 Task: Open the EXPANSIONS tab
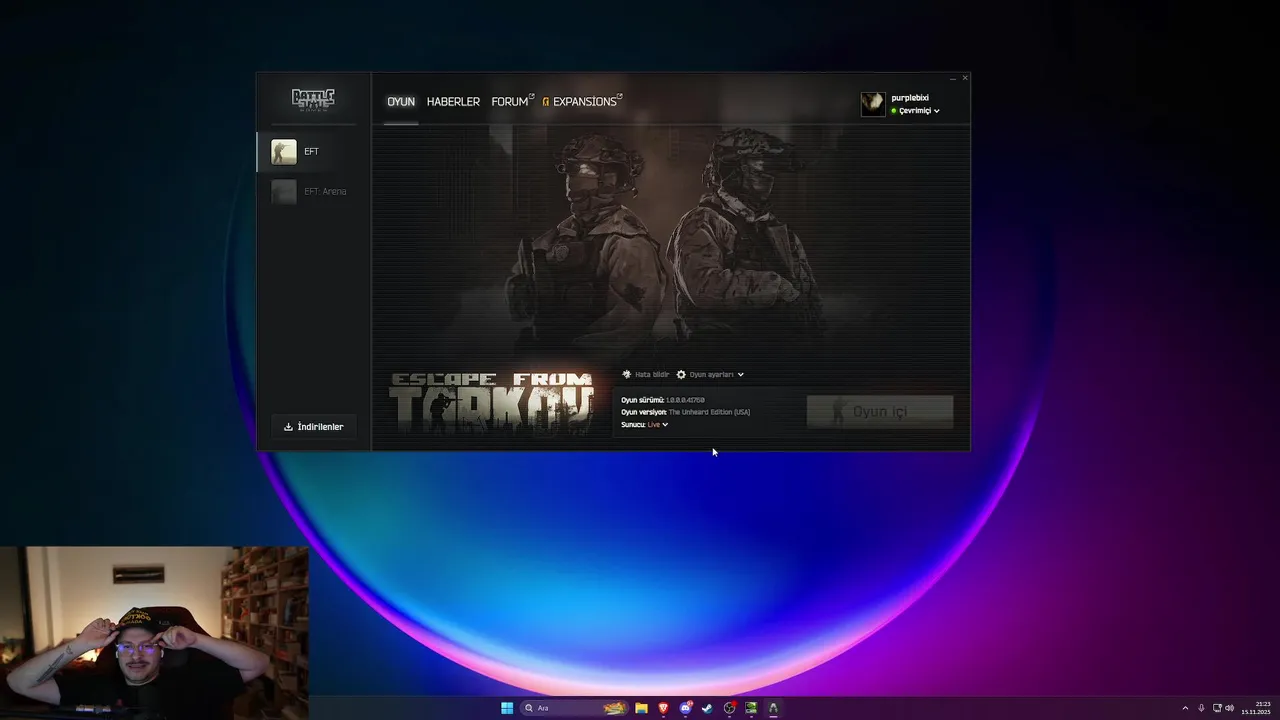point(582,102)
